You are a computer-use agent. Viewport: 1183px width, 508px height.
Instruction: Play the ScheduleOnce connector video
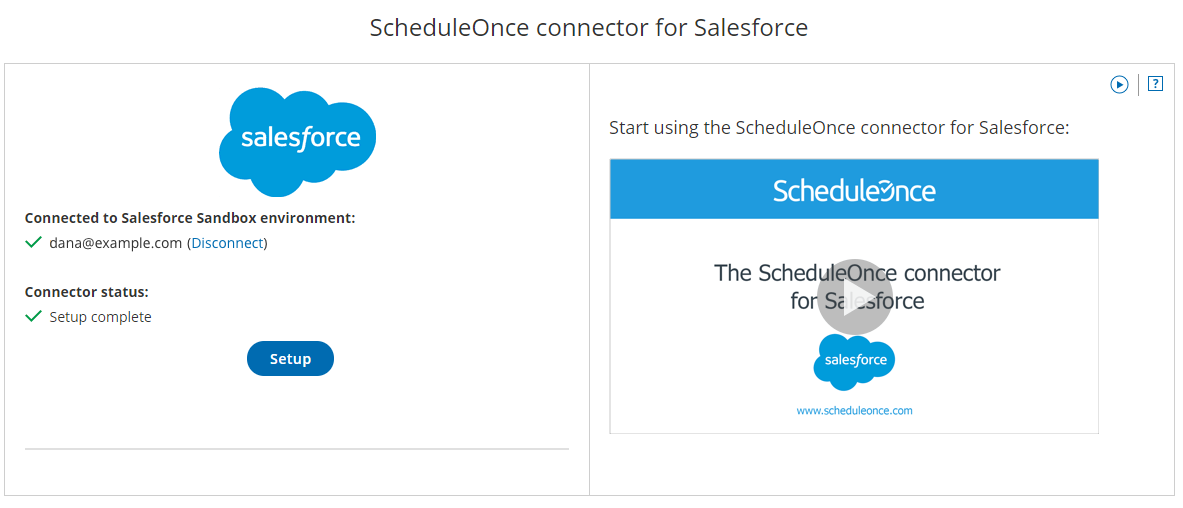point(854,297)
